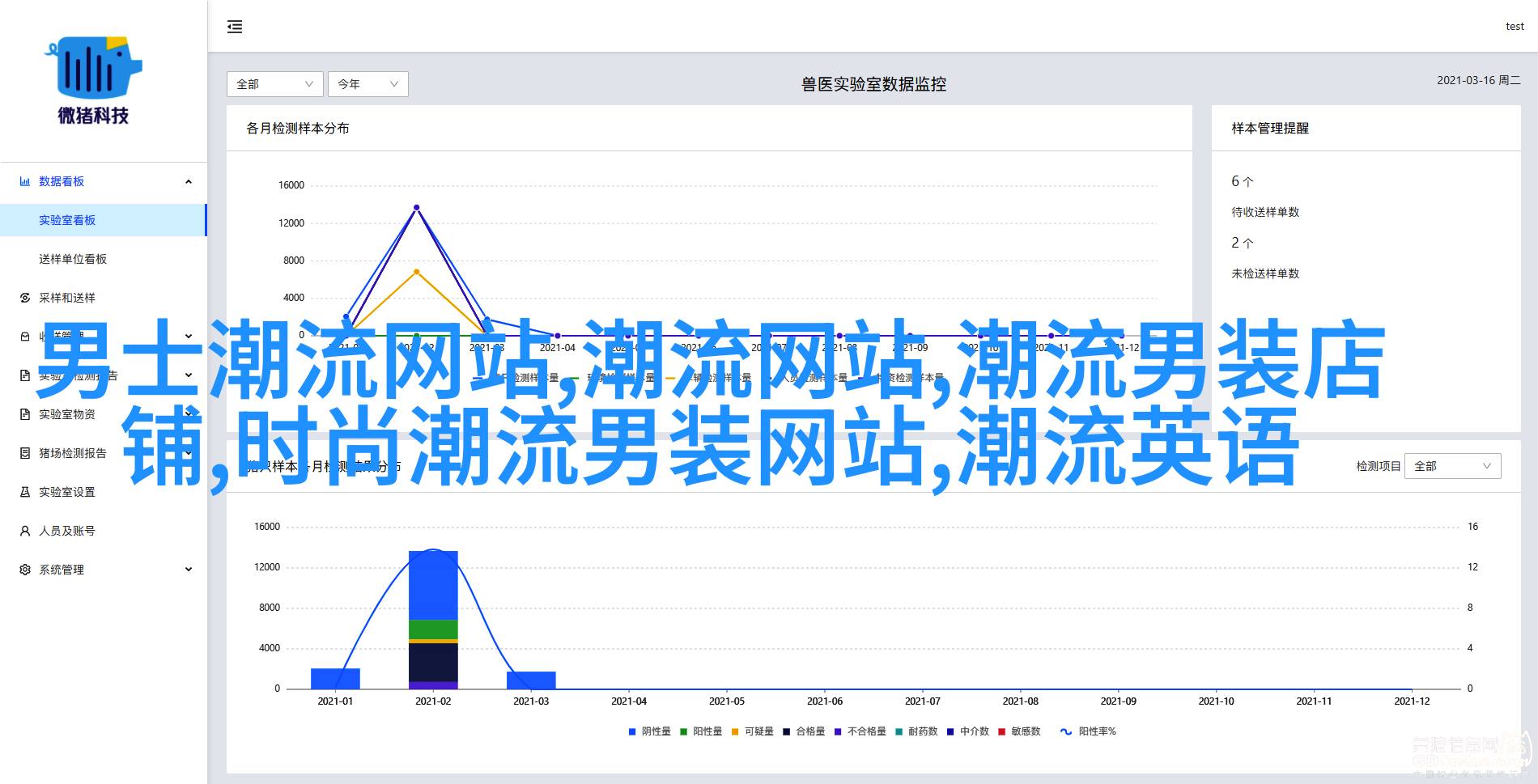Click the 采样和送样 sidebar icon

point(25,298)
